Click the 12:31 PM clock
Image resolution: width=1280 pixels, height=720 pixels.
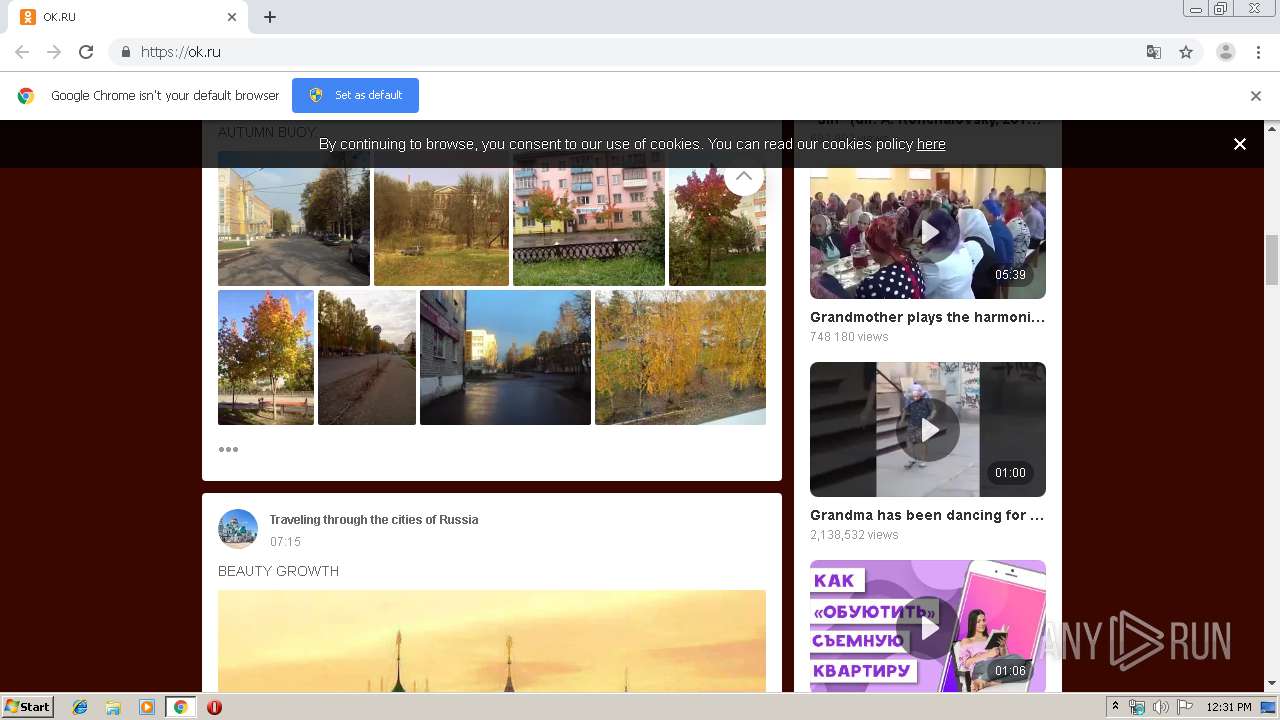pos(1229,707)
